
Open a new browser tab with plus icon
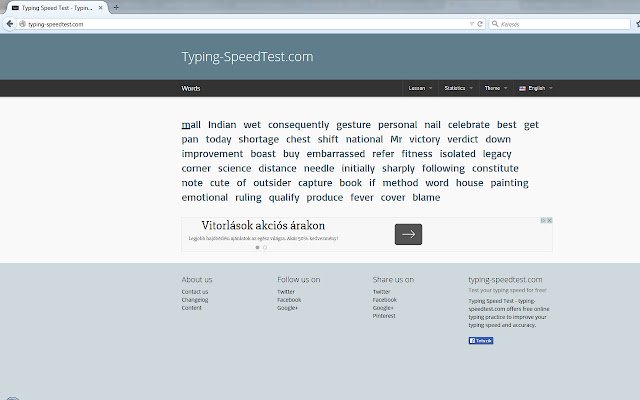pos(116,7)
